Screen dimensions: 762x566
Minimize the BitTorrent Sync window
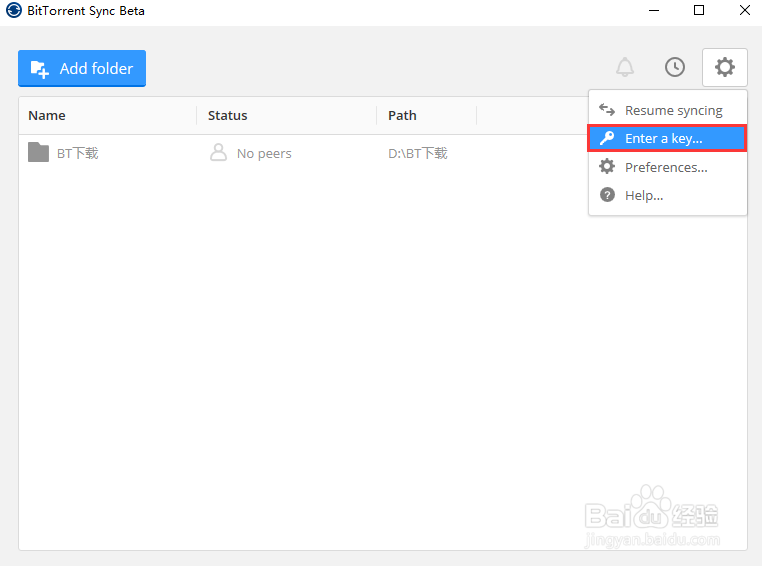(654, 10)
